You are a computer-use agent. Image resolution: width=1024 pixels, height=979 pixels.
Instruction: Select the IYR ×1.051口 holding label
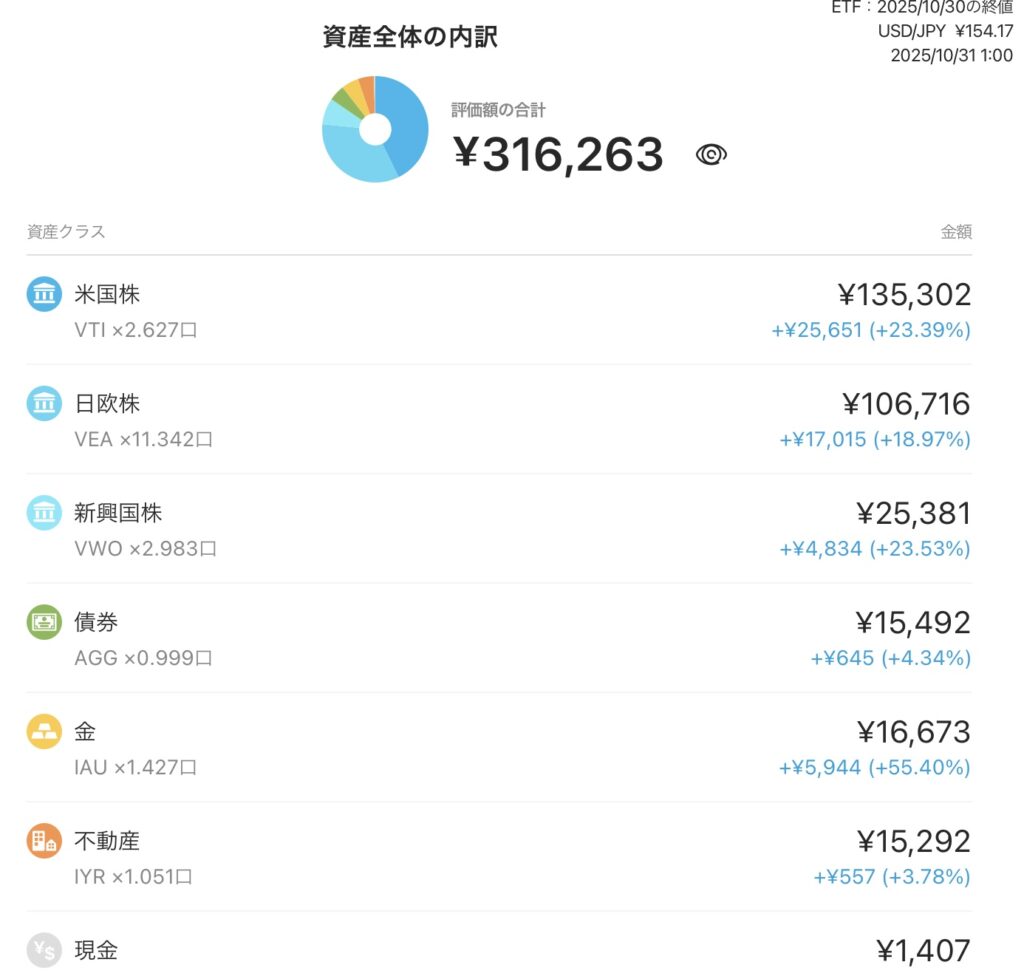pos(133,877)
